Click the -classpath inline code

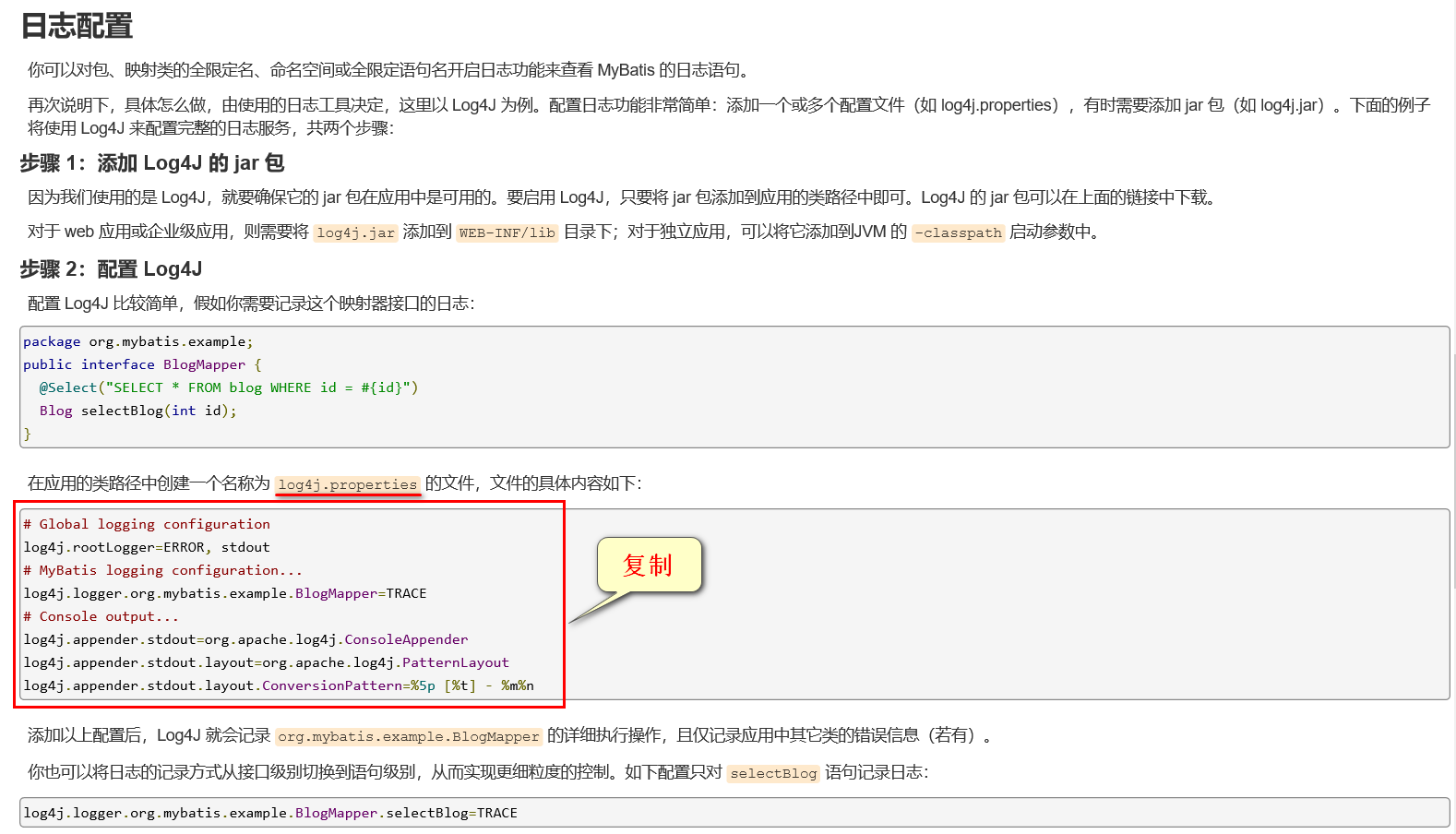(958, 232)
